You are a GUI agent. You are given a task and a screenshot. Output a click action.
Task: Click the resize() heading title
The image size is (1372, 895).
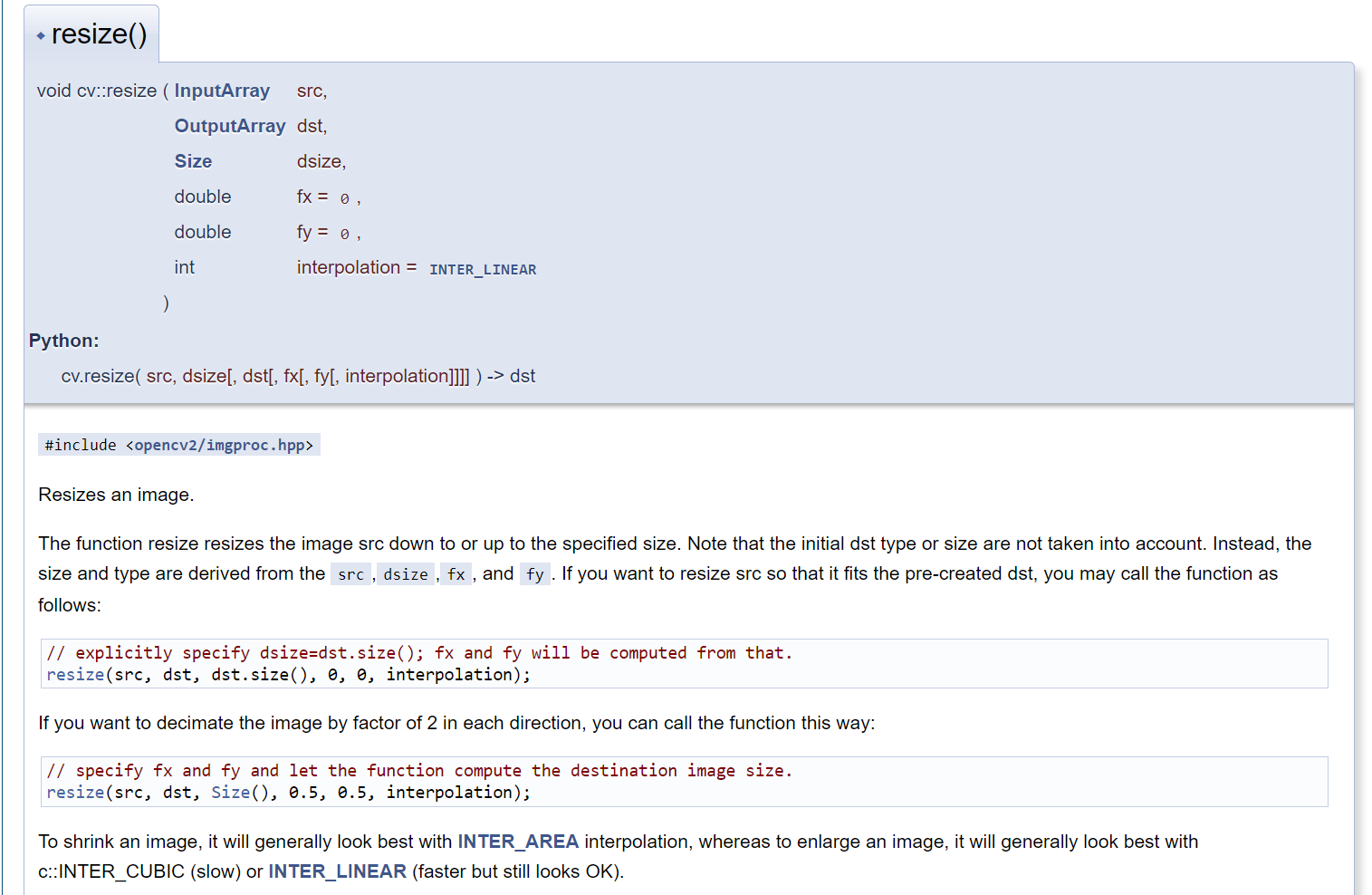99,34
